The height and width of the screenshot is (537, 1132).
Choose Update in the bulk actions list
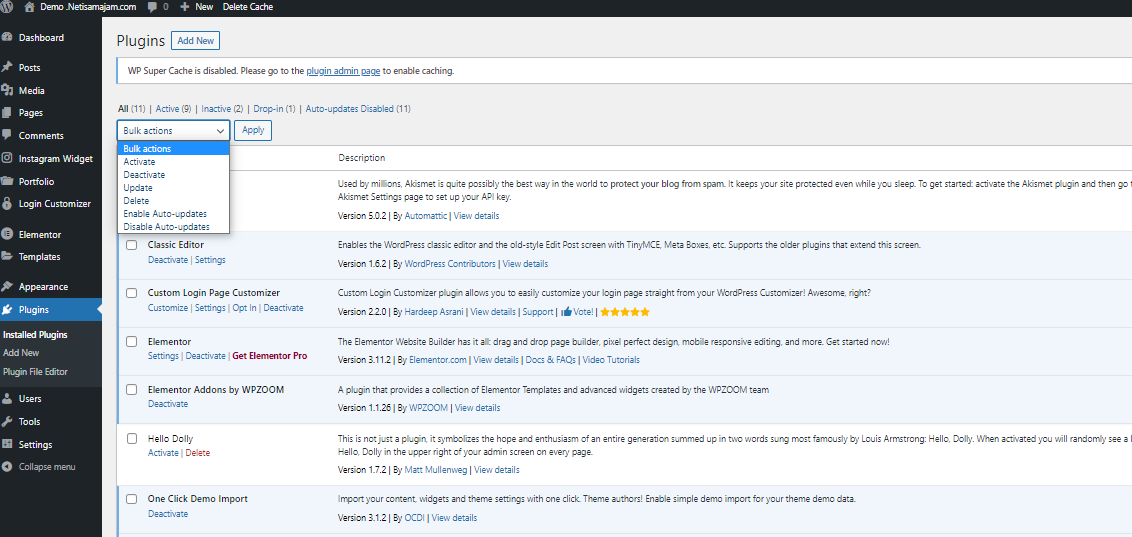(x=173, y=188)
